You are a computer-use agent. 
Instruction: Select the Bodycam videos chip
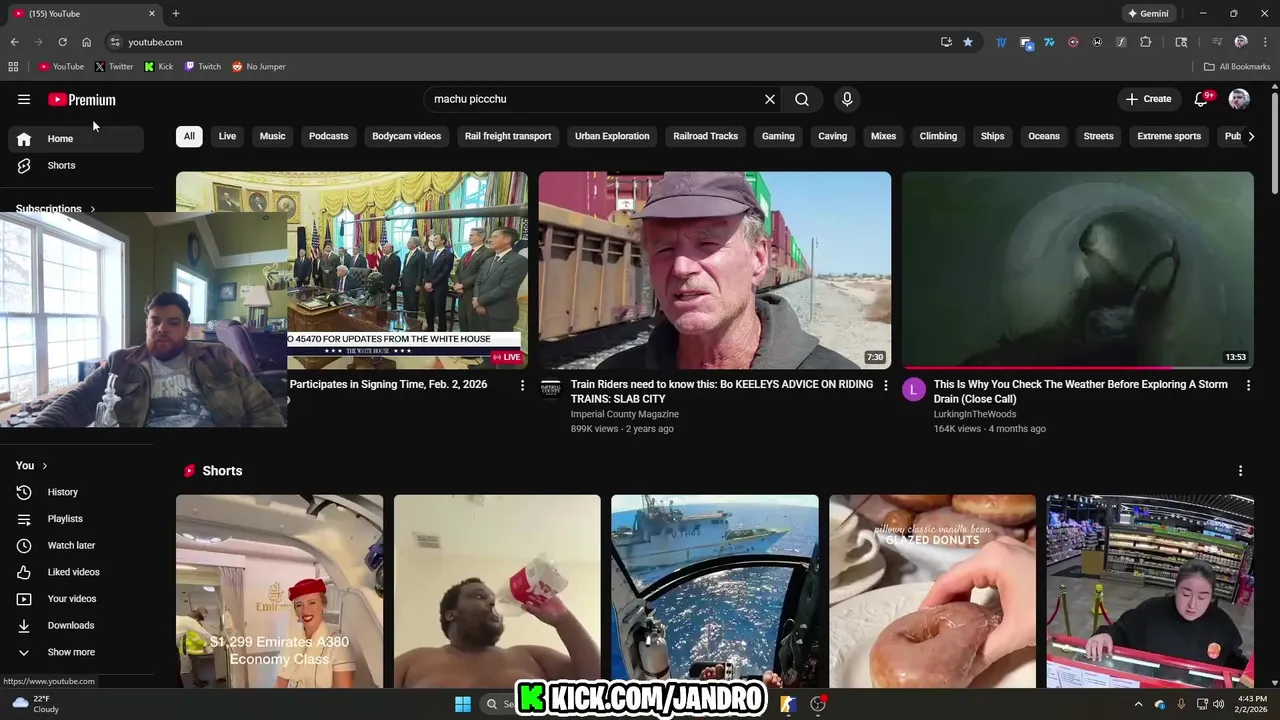point(406,136)
